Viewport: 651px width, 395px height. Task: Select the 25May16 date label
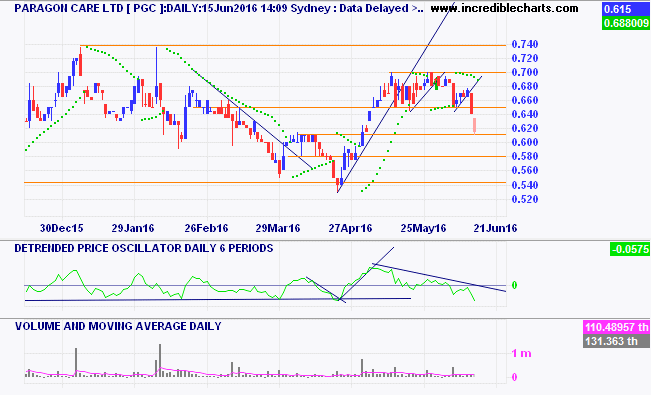click(423, 228)
